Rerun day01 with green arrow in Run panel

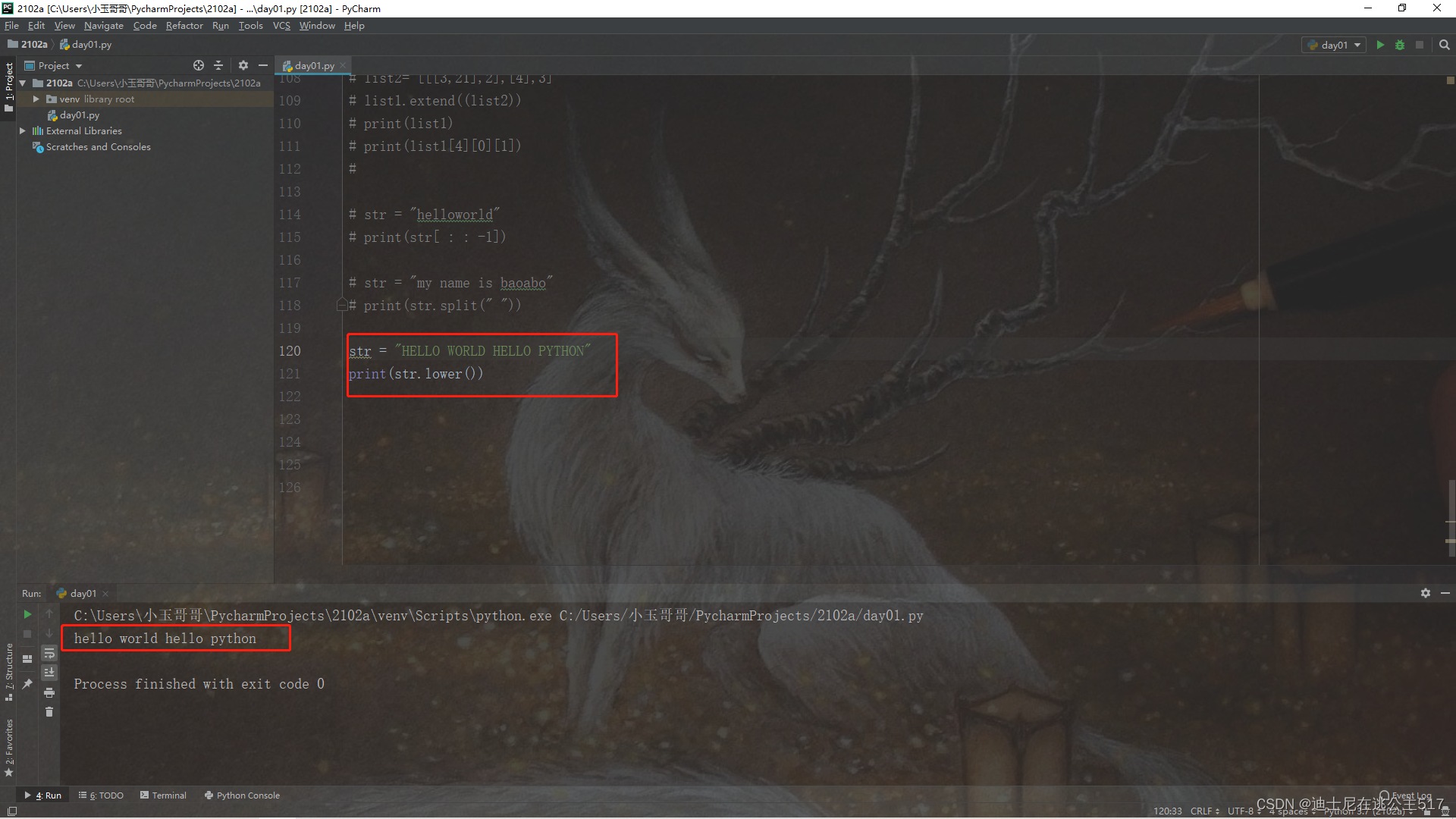(27, 614)
